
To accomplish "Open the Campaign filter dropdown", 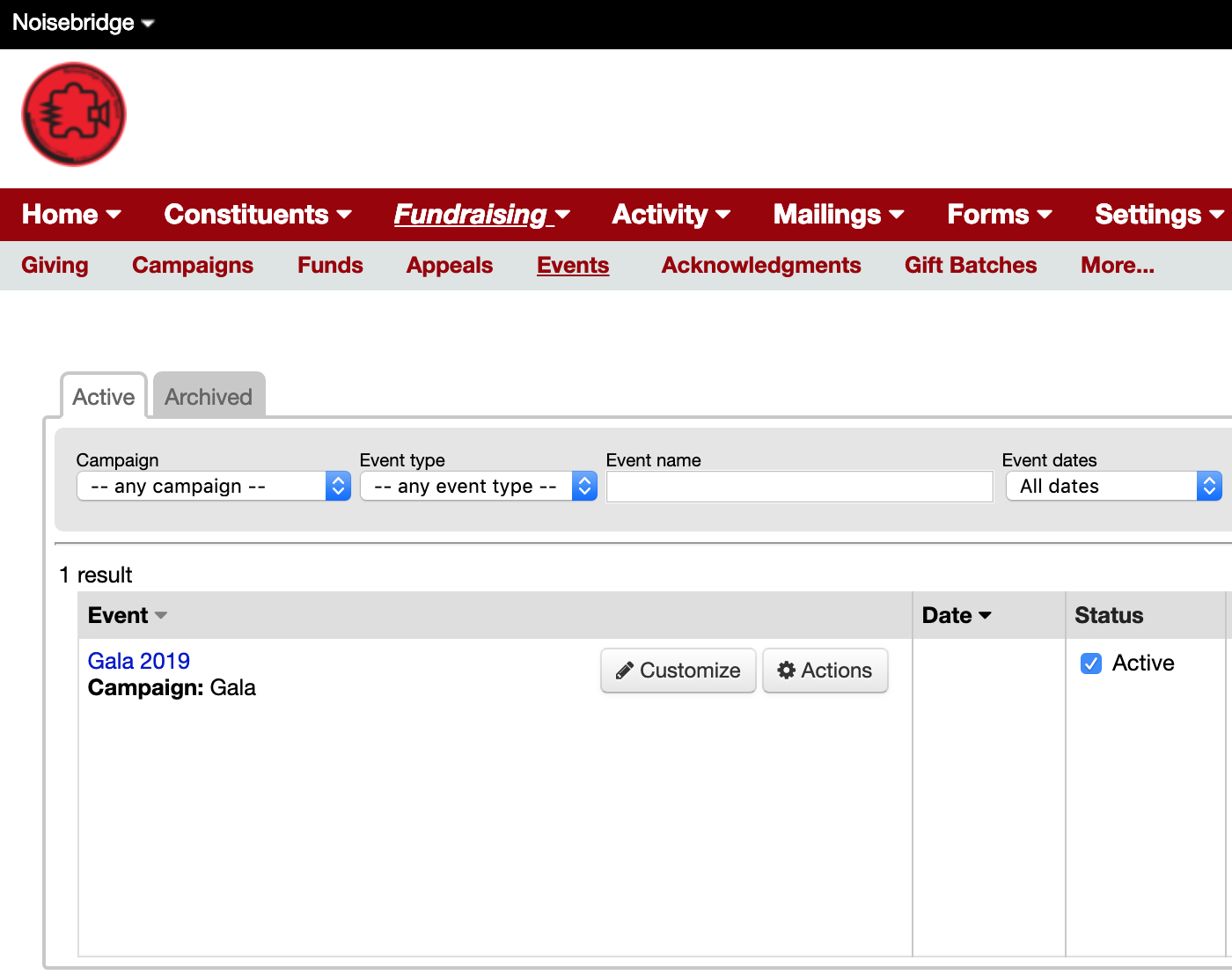I will click(x=214, y=487).
